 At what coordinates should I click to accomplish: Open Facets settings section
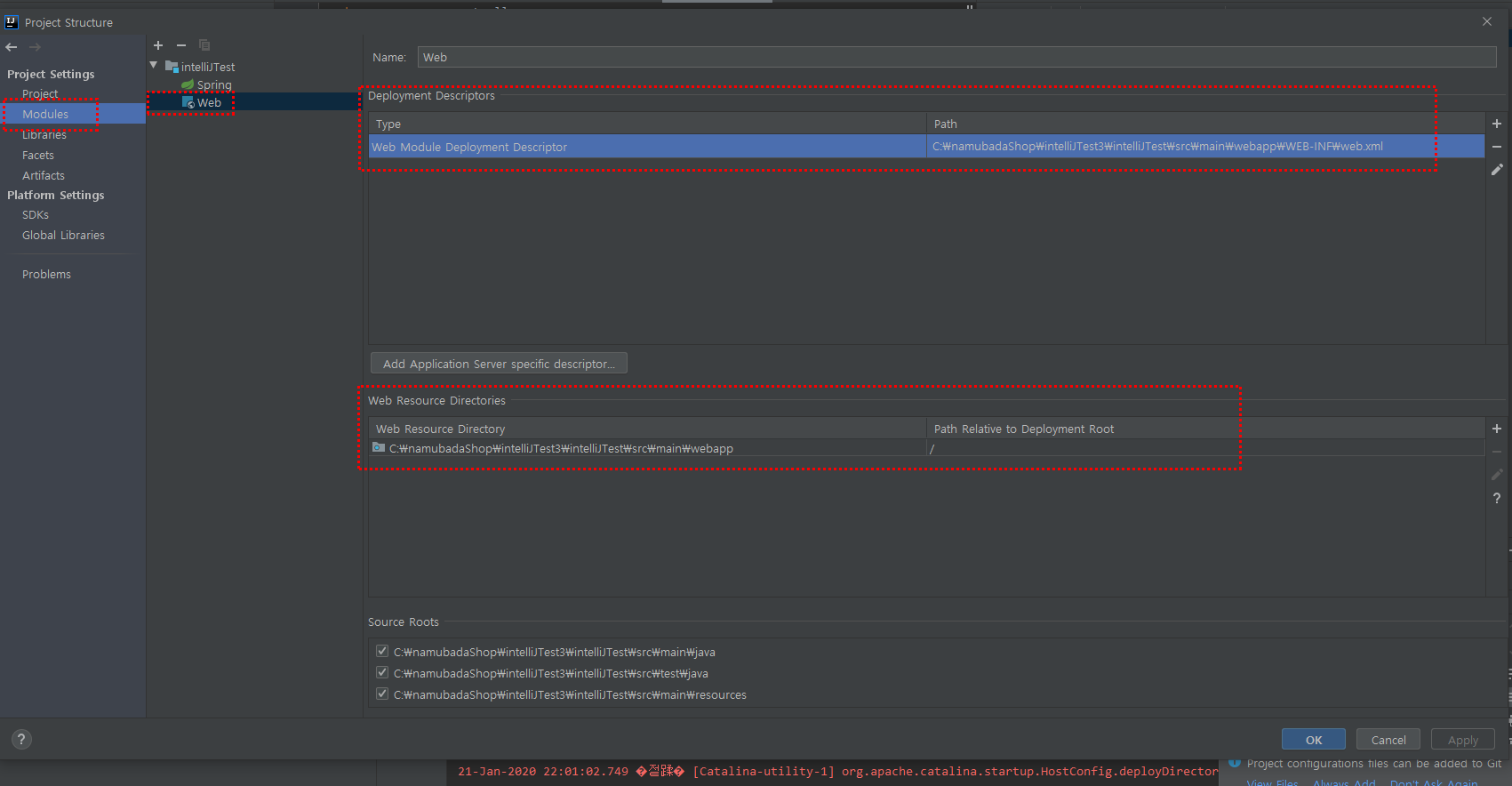pos(38,156)
